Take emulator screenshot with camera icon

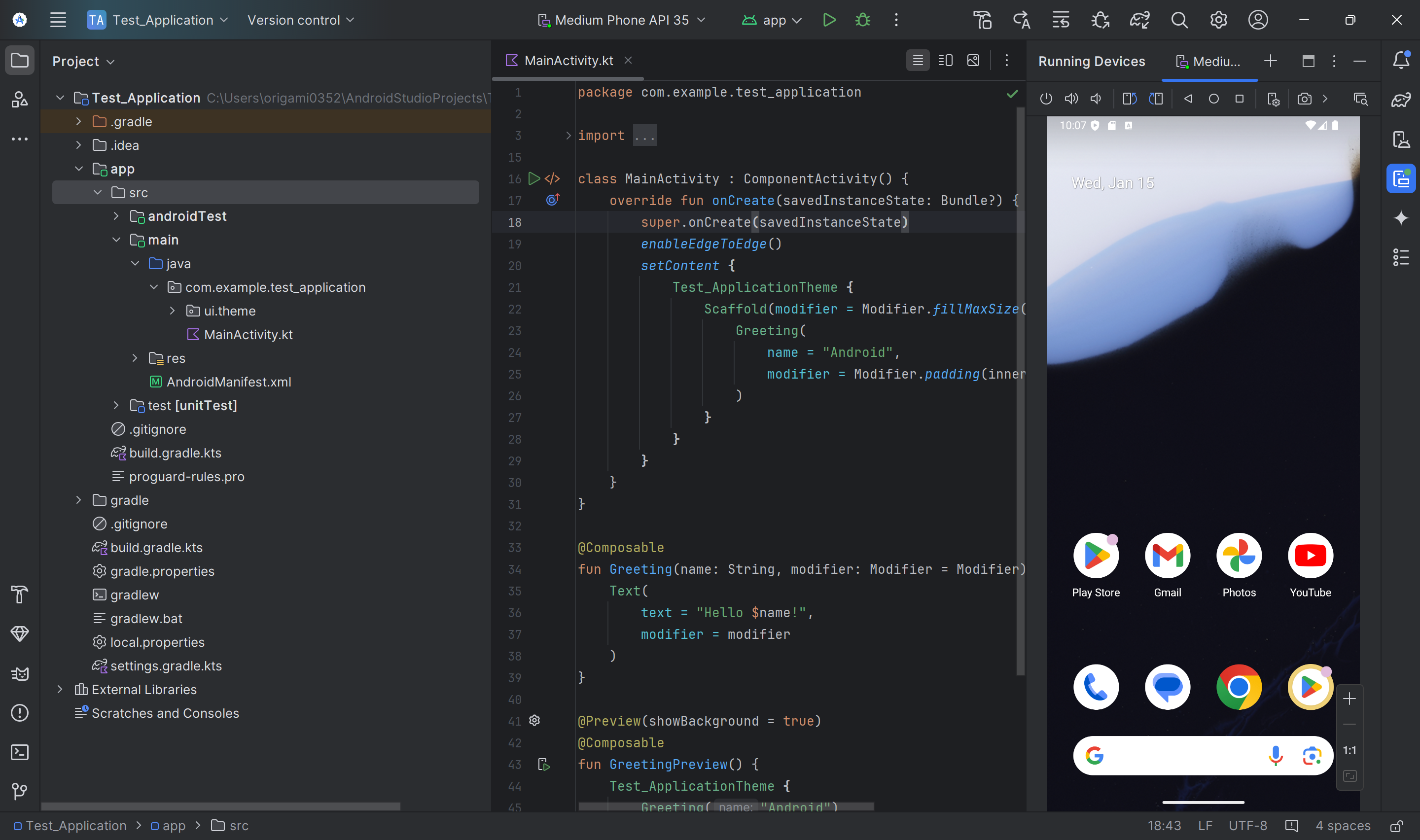coord(1304,99)
